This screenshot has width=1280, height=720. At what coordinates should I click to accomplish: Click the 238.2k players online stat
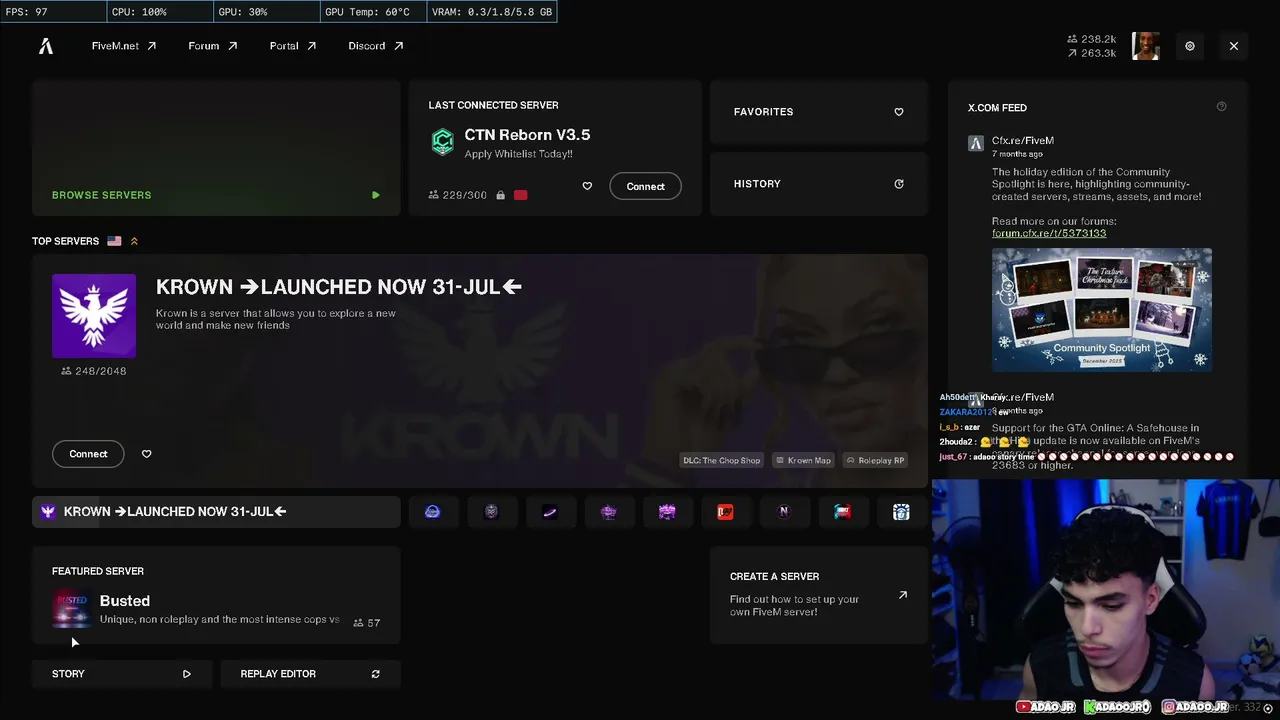click(x=1092, y=39)
